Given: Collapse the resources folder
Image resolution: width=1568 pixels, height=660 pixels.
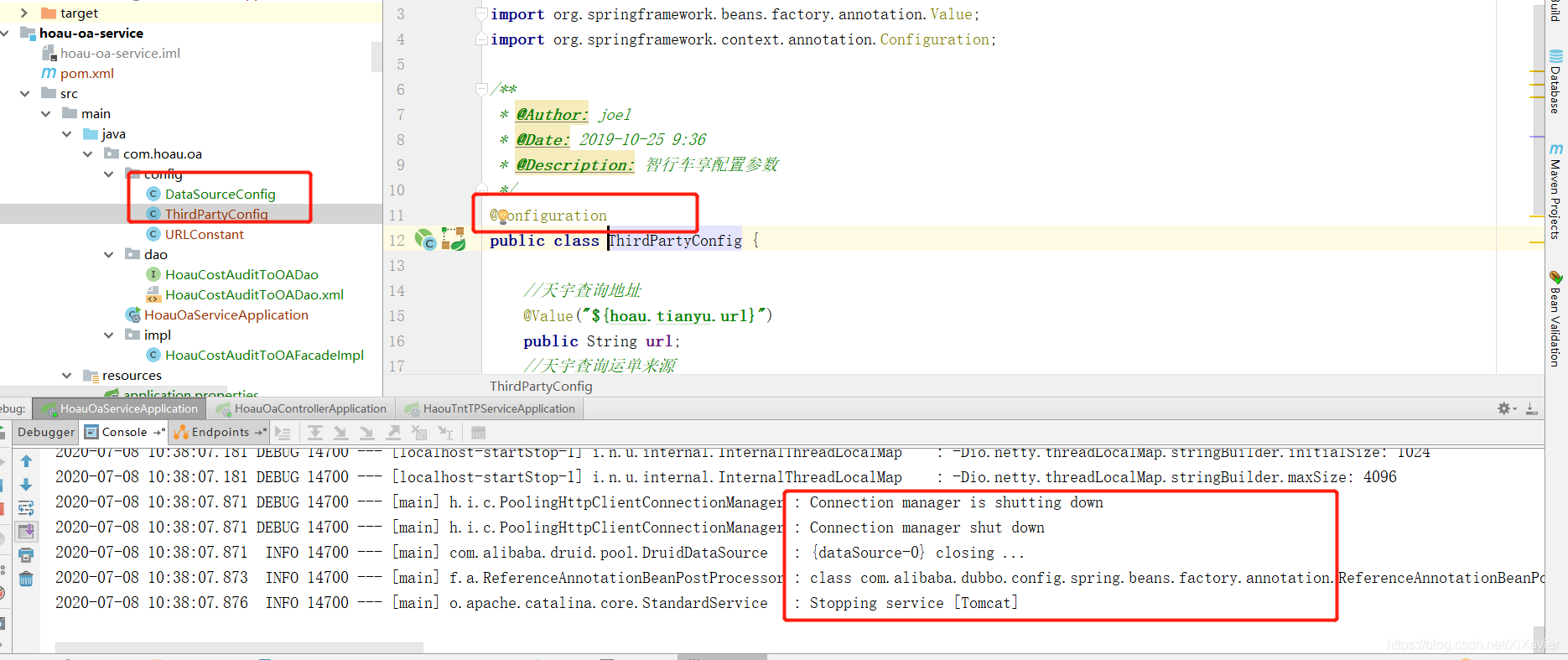Looking at the screenshot, I should [66, 375].
